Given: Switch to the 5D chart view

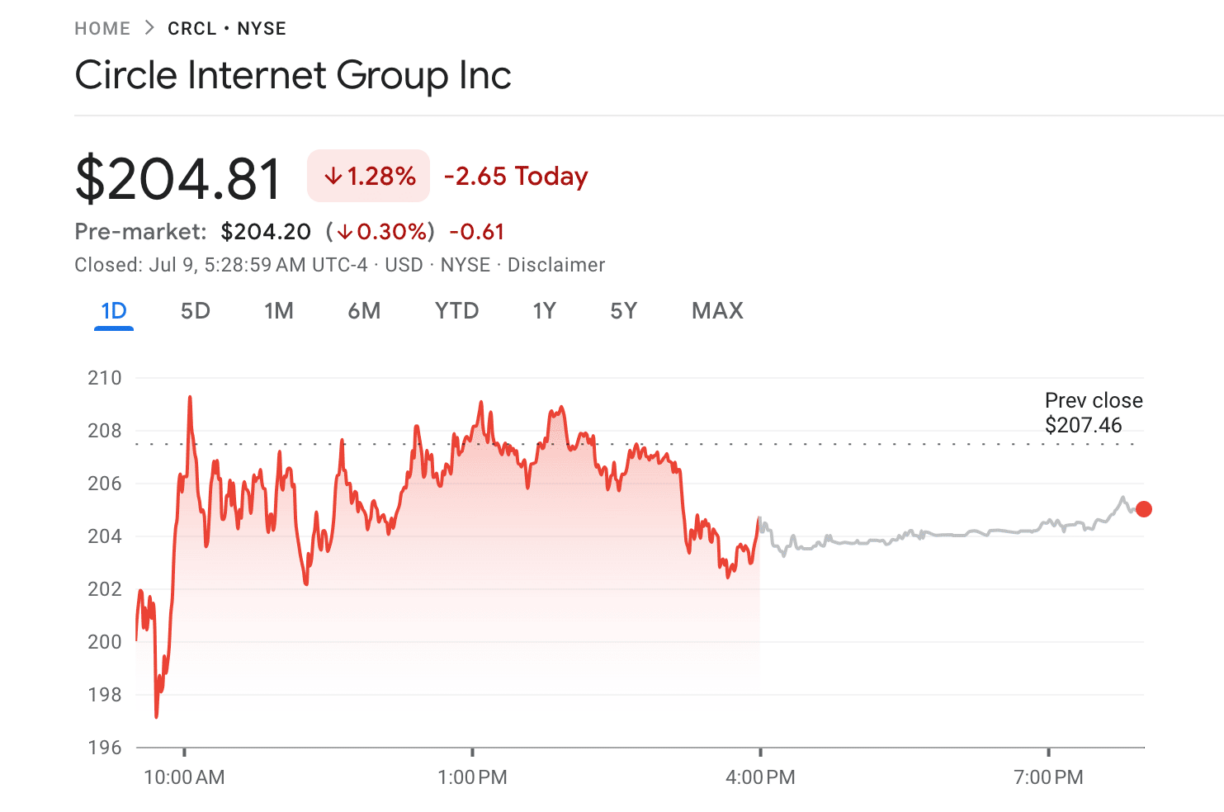Looking at the screenshot, I should 195,311.
